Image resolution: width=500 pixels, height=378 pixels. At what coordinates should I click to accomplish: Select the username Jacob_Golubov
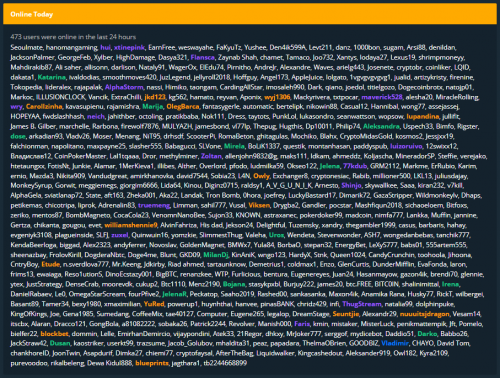pos(189,343)
